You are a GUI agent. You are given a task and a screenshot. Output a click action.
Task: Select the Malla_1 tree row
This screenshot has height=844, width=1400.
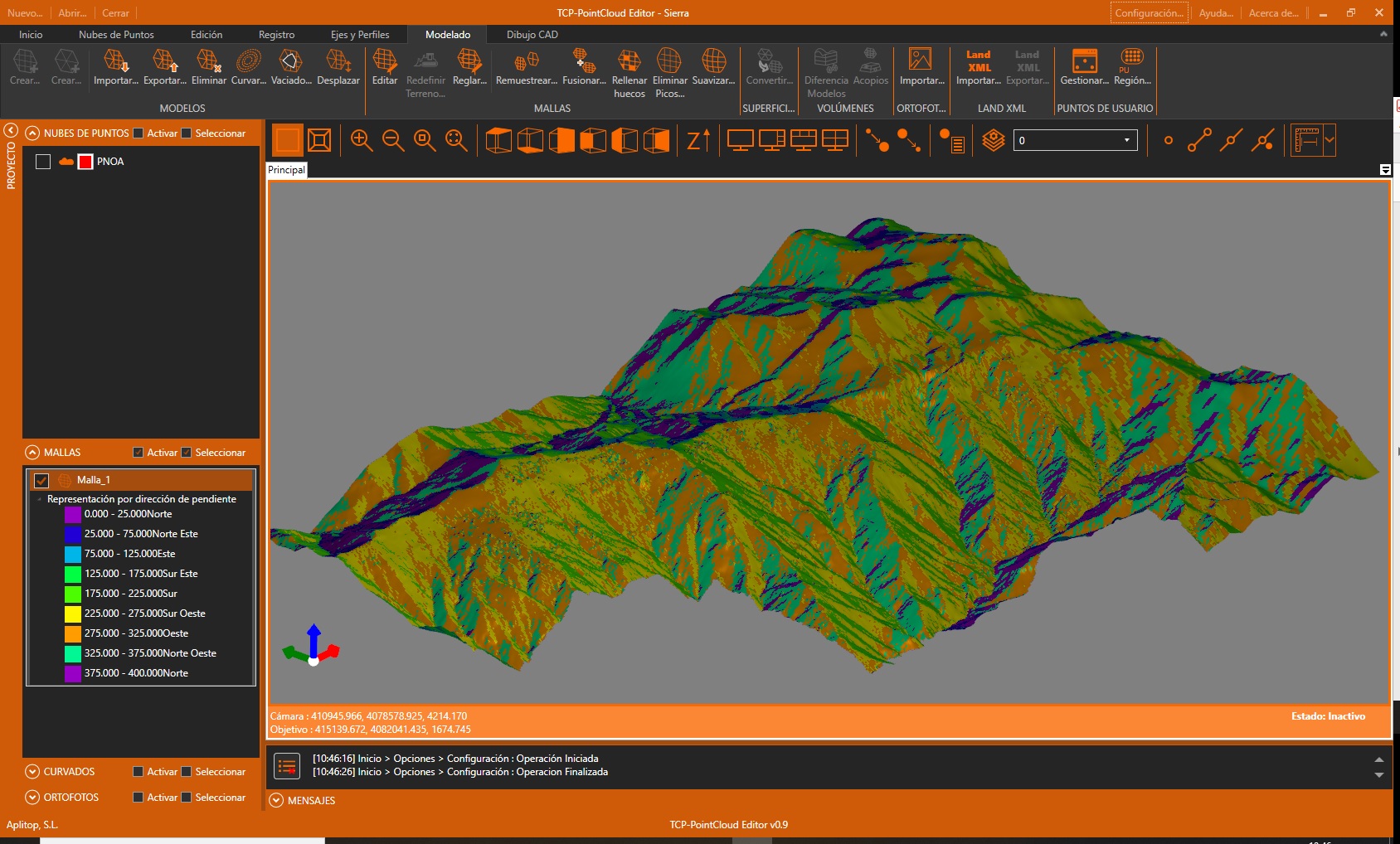tap(141, 480)
